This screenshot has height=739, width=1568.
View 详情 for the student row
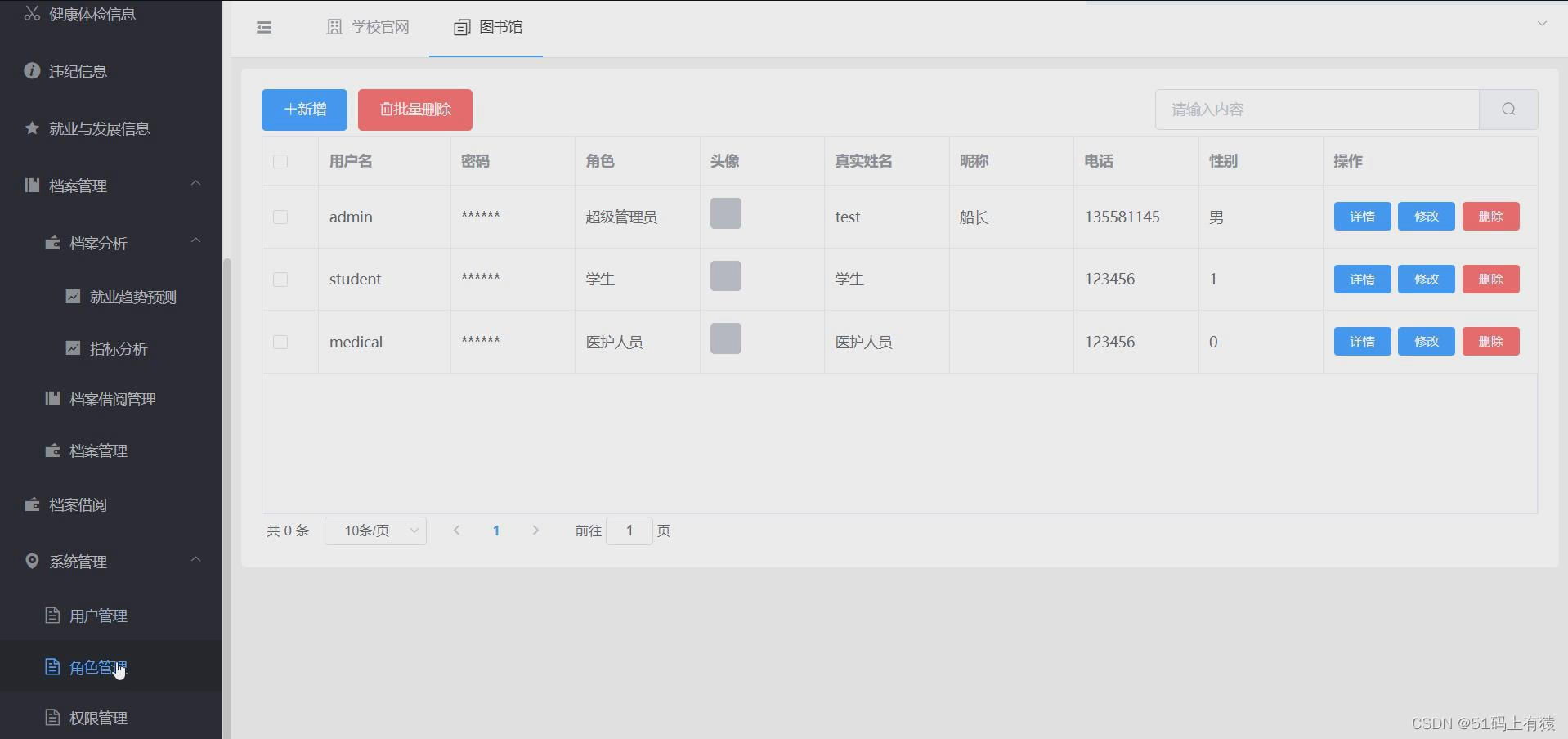point(1362,279)
